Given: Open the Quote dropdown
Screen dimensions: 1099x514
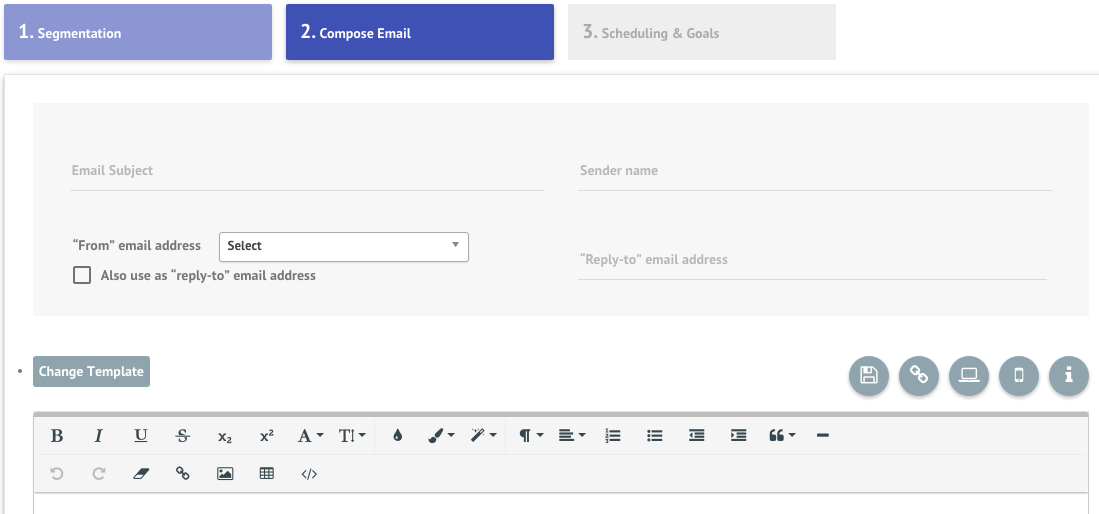Looking at the screenshot, I should [x=782, y=435].
